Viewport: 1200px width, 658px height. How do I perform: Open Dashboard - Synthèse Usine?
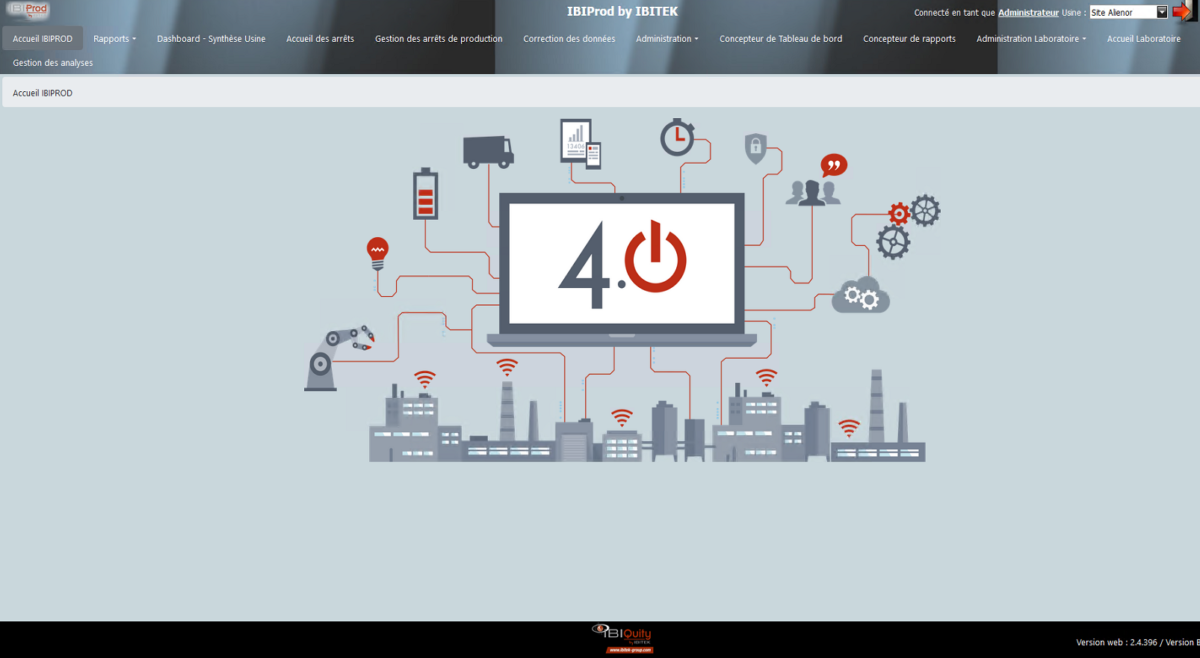coord(211,38)
